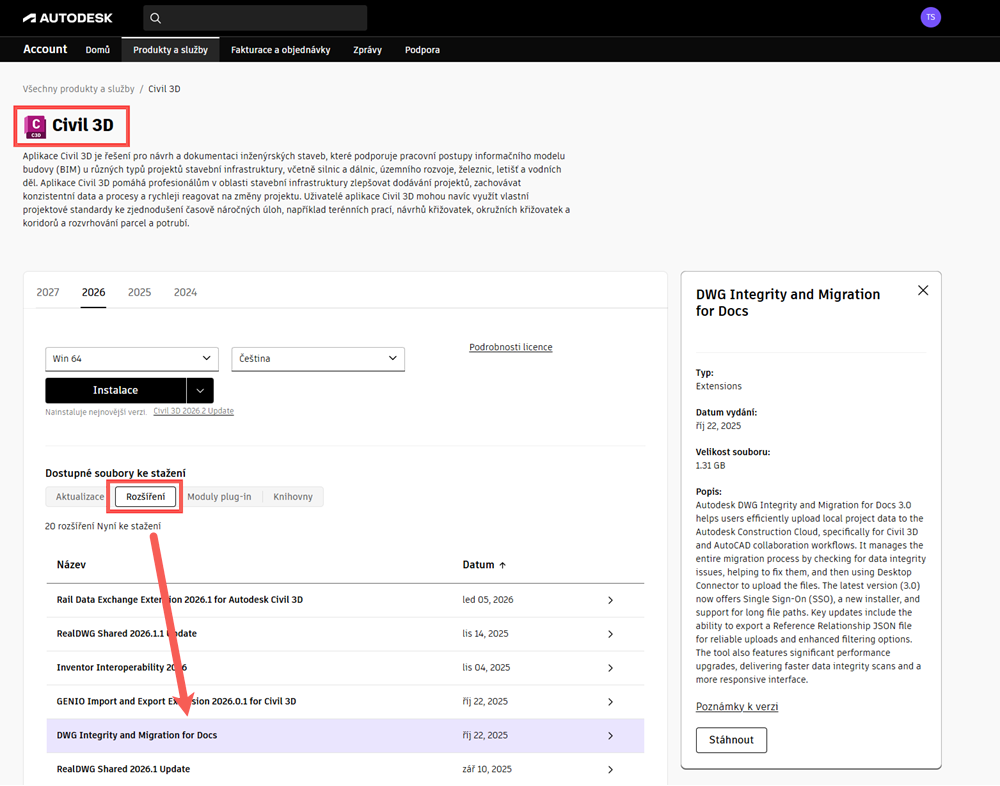The width and height of the screenshot is (1000, 786).
Task: Open Podpora navigation item
Action: pos(422,50)
